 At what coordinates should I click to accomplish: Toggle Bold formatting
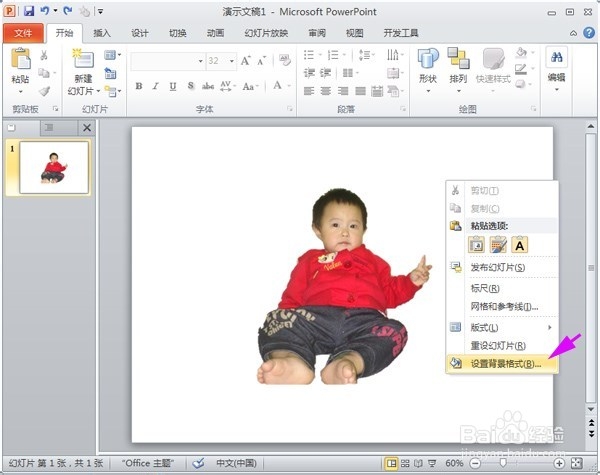point(139,86)
